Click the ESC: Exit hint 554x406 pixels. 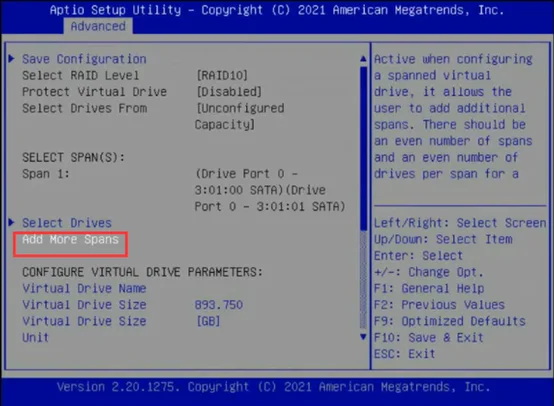click(x=405, y=354)
